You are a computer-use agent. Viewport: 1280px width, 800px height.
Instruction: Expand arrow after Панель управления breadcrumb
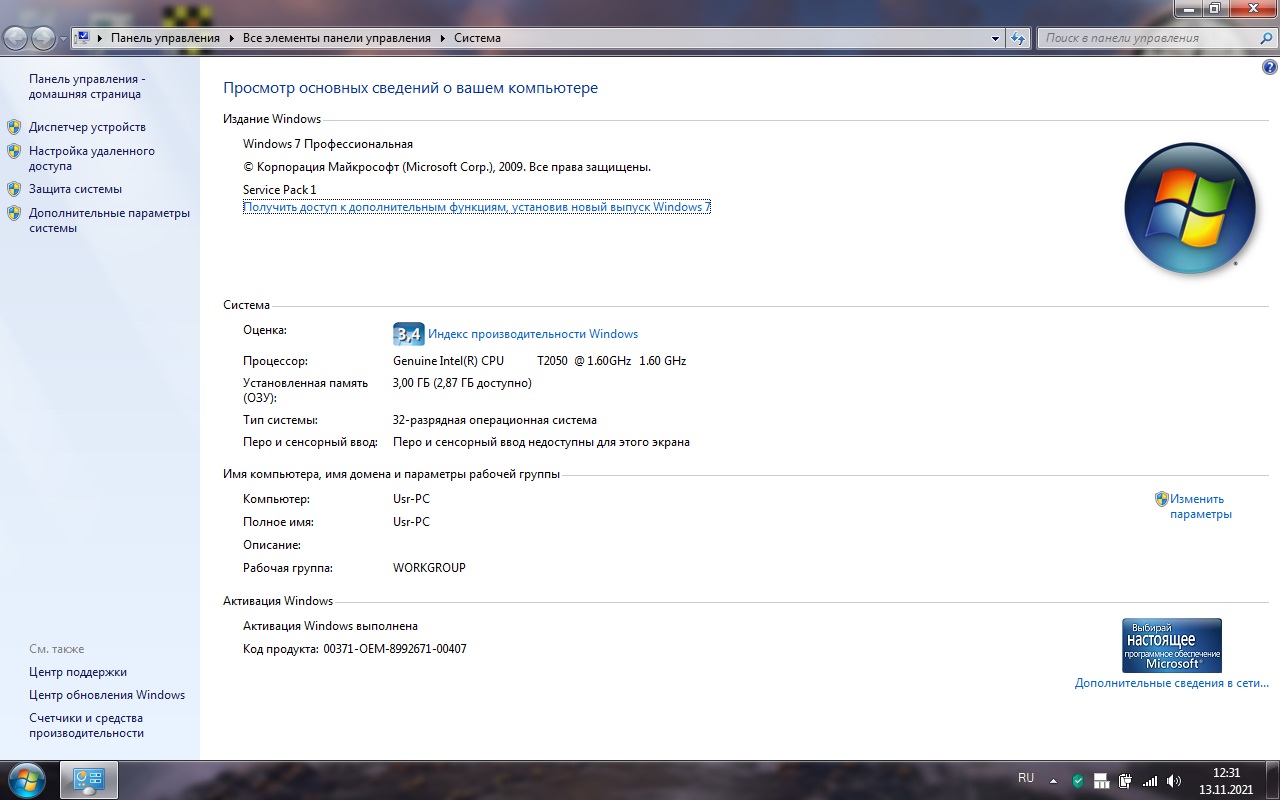[x=231, y=38]
